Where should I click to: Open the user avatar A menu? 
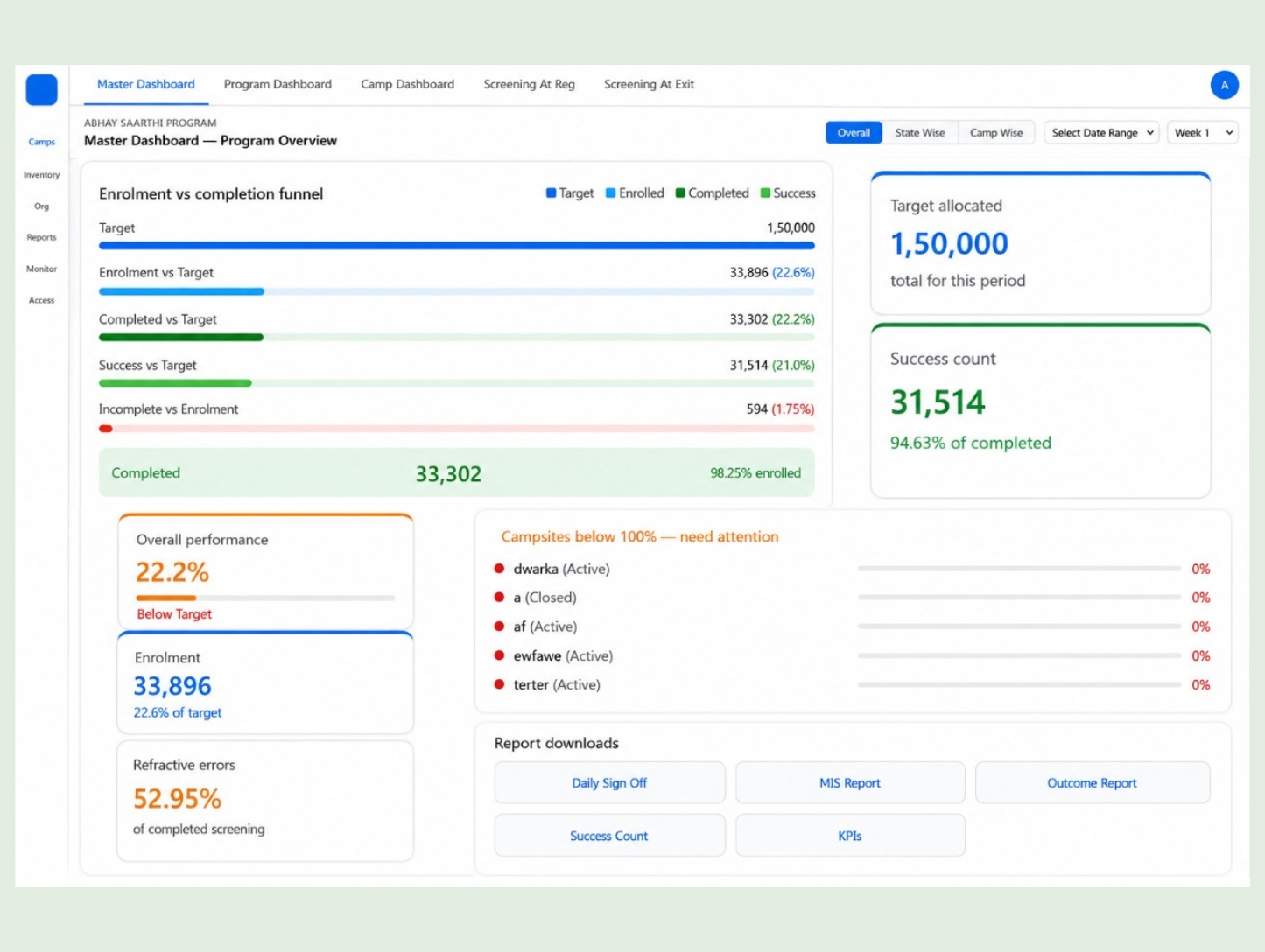(x=1224, y=85)
